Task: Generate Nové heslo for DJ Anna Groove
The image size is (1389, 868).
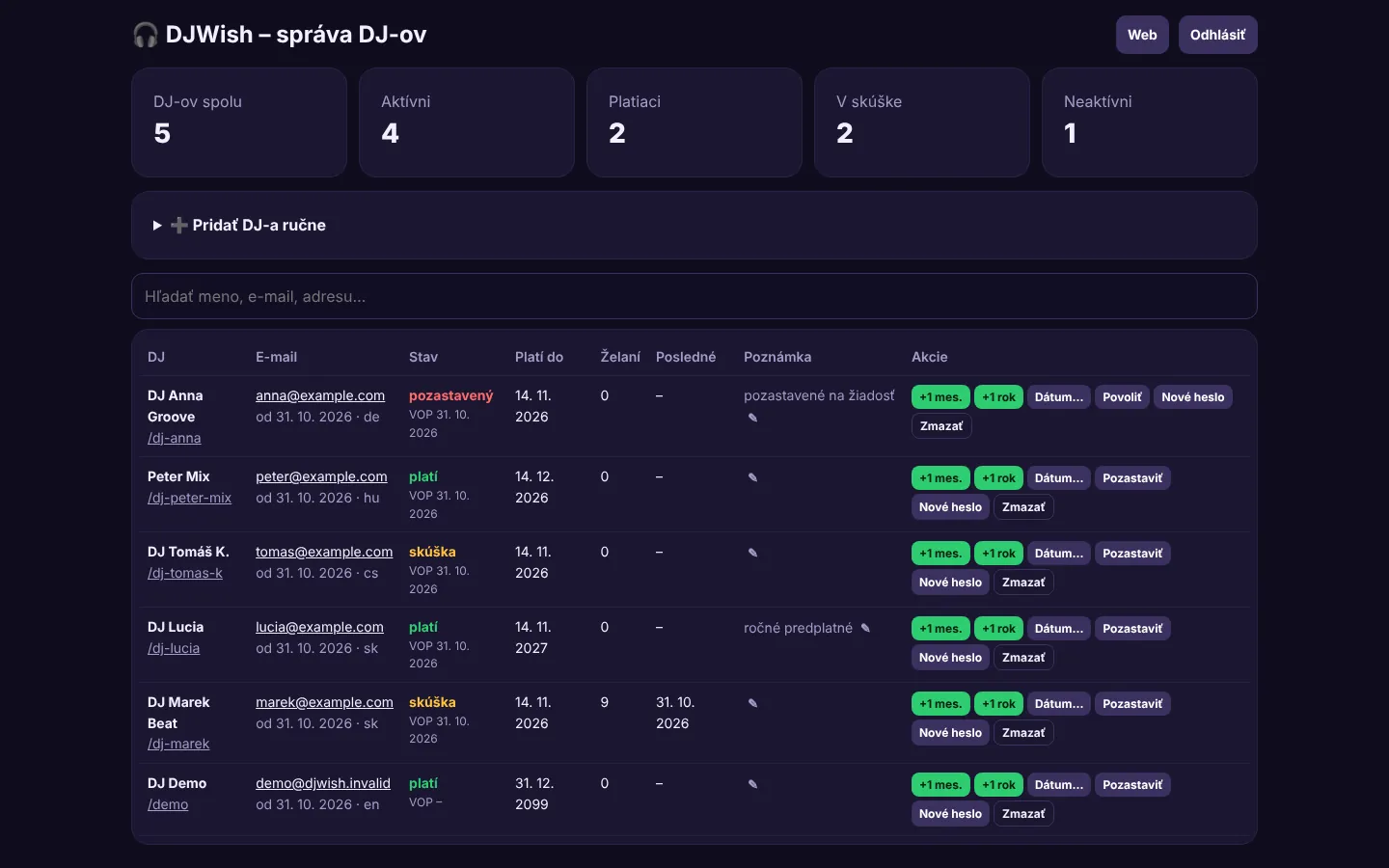Action: pos(1193,397)
